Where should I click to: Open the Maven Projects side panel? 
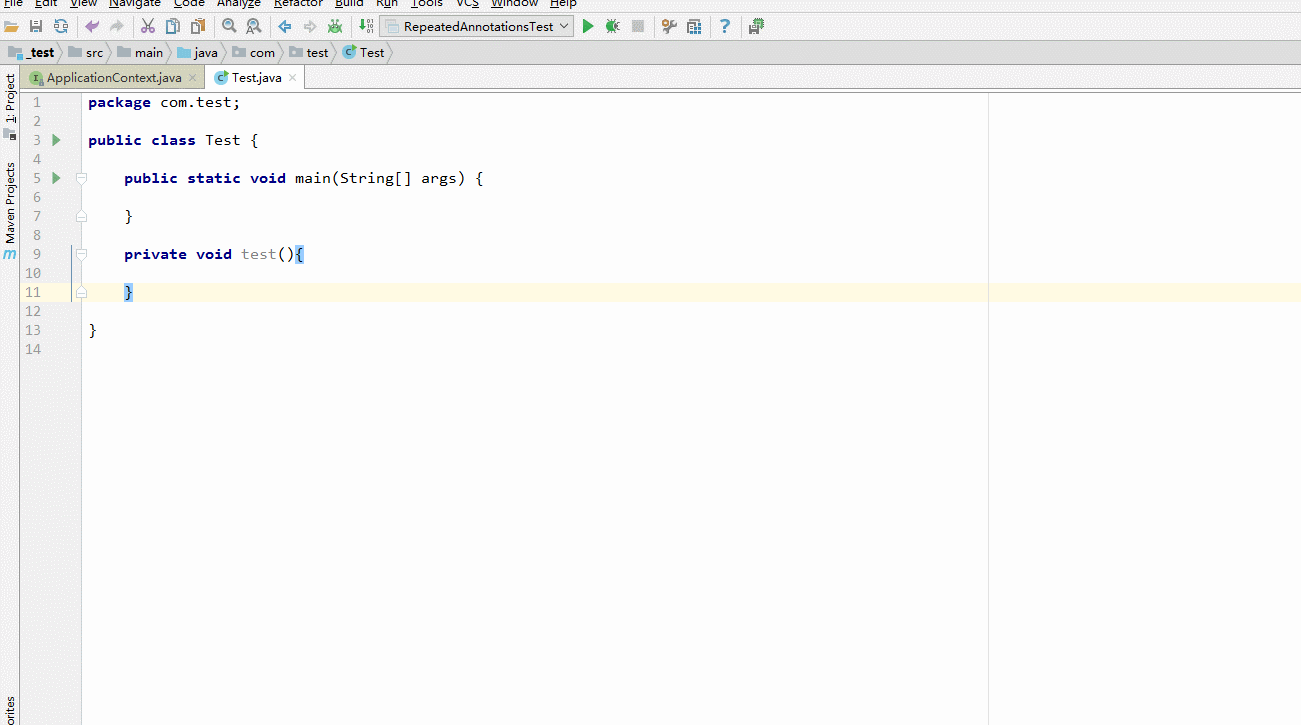11,203
